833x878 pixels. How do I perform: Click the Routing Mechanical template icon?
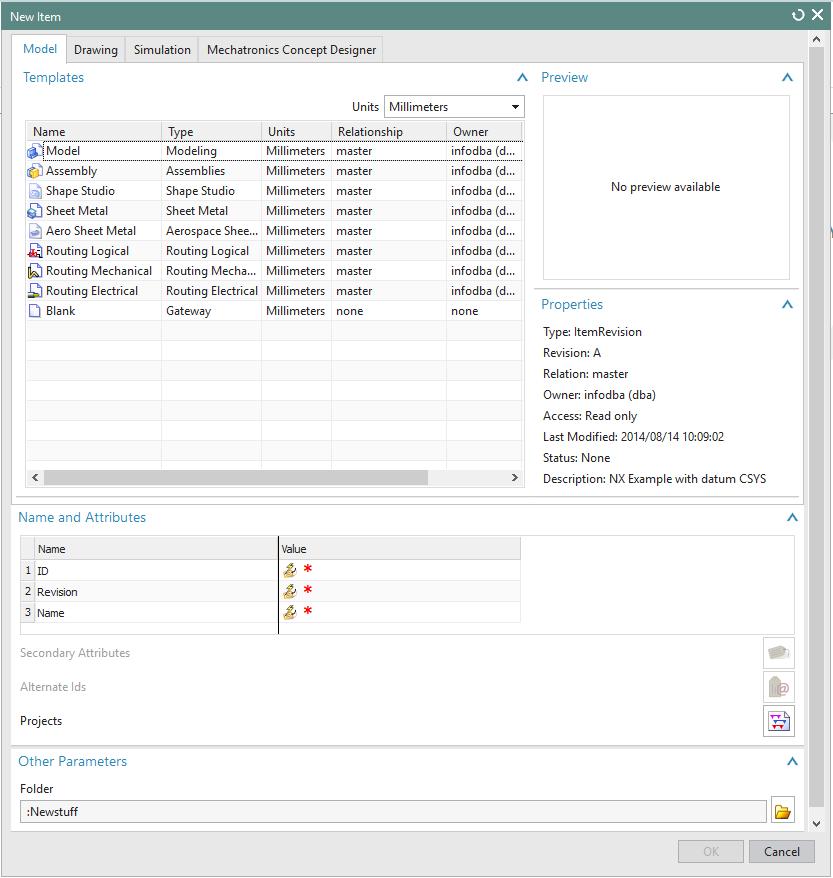pos(35,271)
